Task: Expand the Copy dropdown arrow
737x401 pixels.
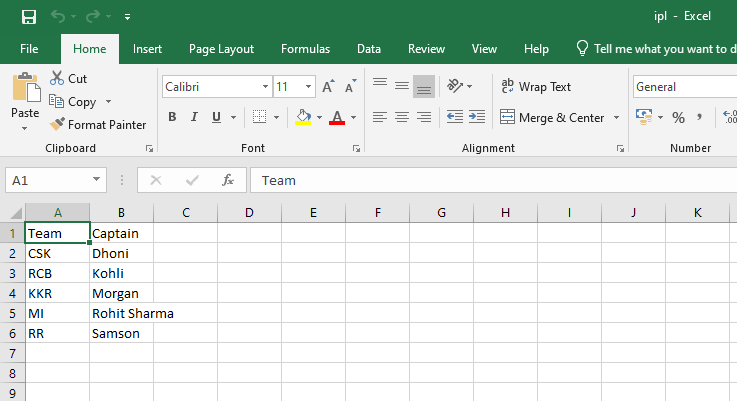Action: (109, 102)
